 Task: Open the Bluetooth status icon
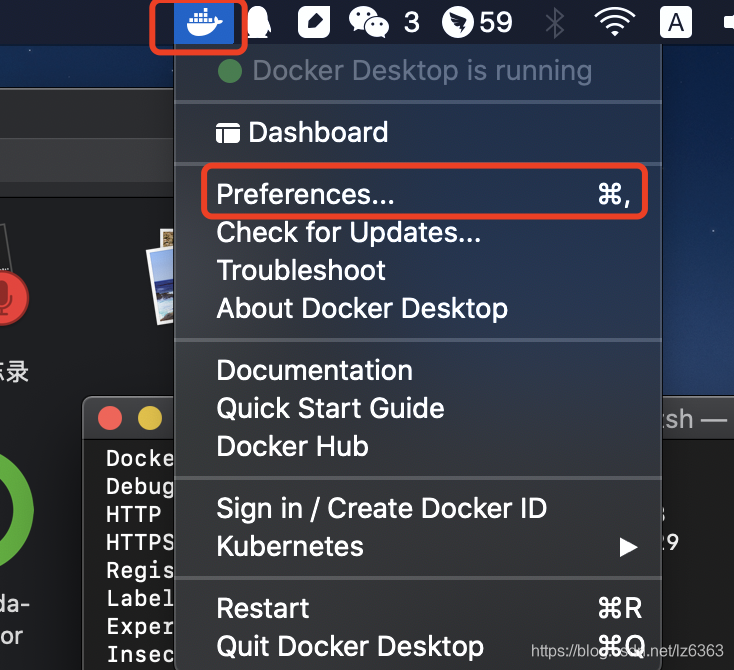(x=555, y=22)
